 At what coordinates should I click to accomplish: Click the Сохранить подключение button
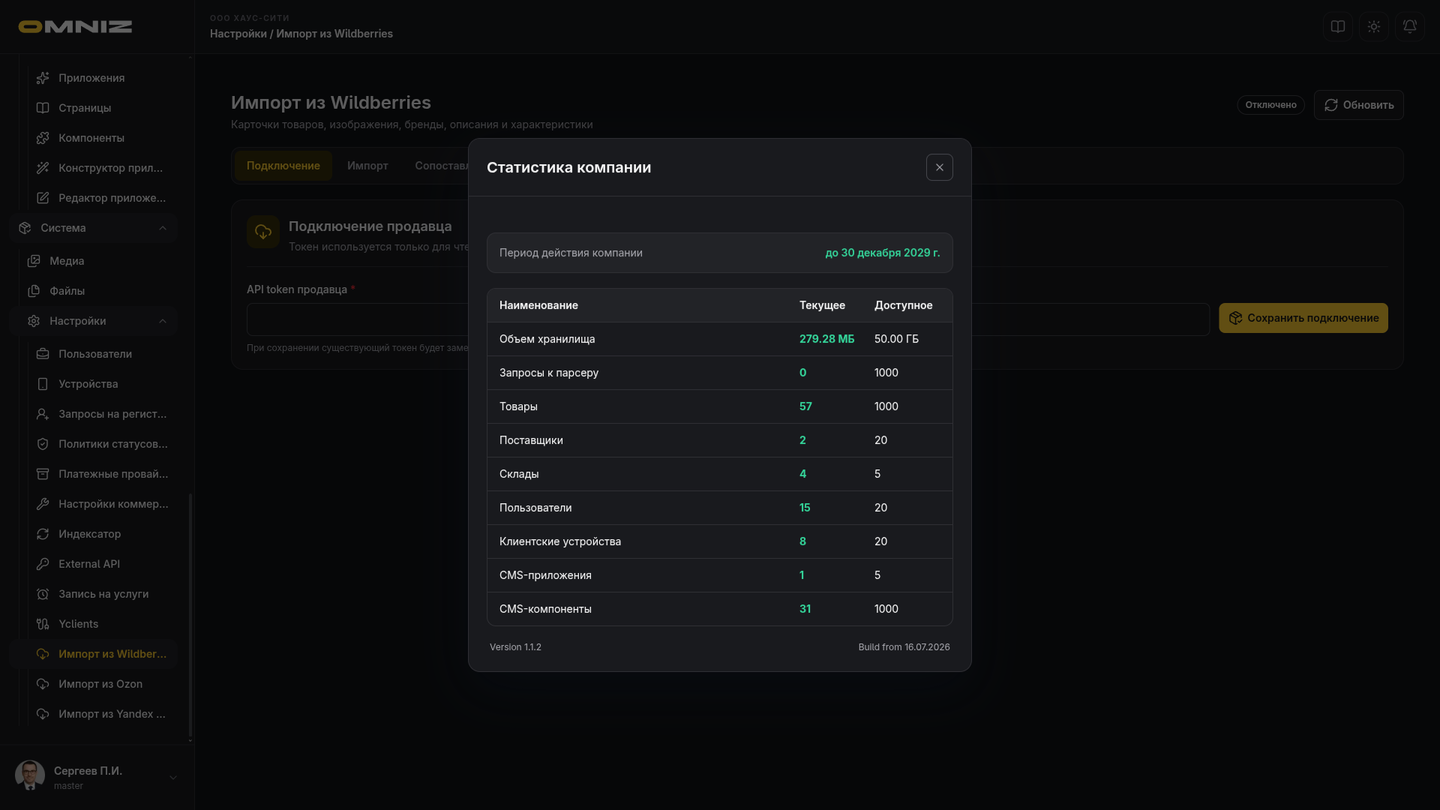pyautogui.click(x=1303, y=318)
